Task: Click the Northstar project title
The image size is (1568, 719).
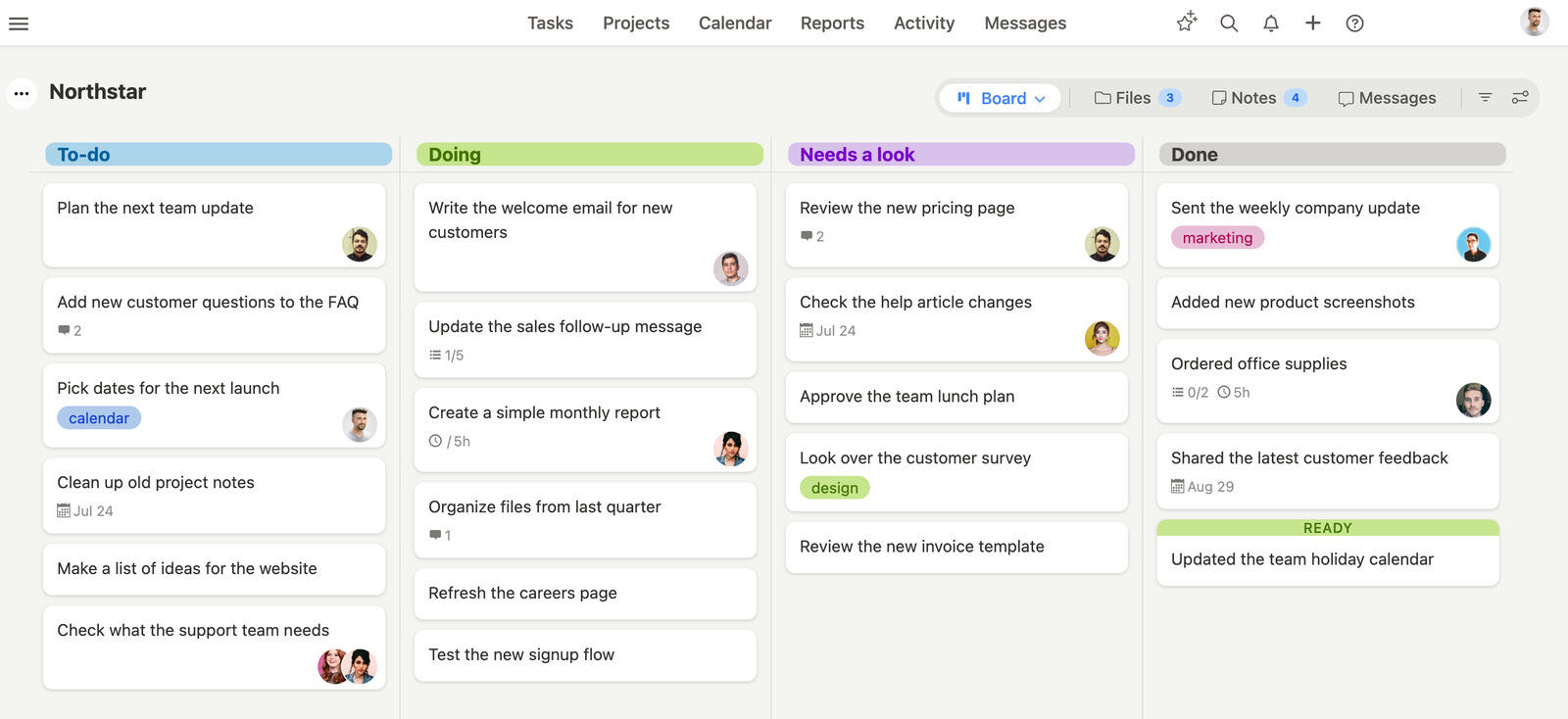Action: click(x=98, y=92)
